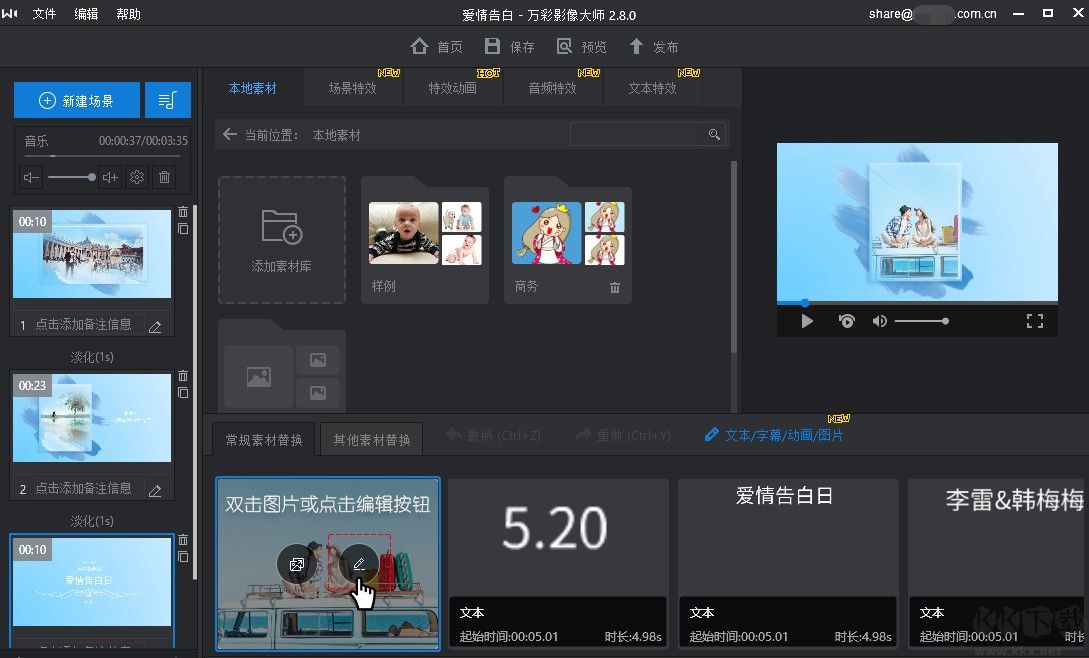
Task: Switch to the 音频特效 tab
Action: pyautogui.click(x=553, y=88)
